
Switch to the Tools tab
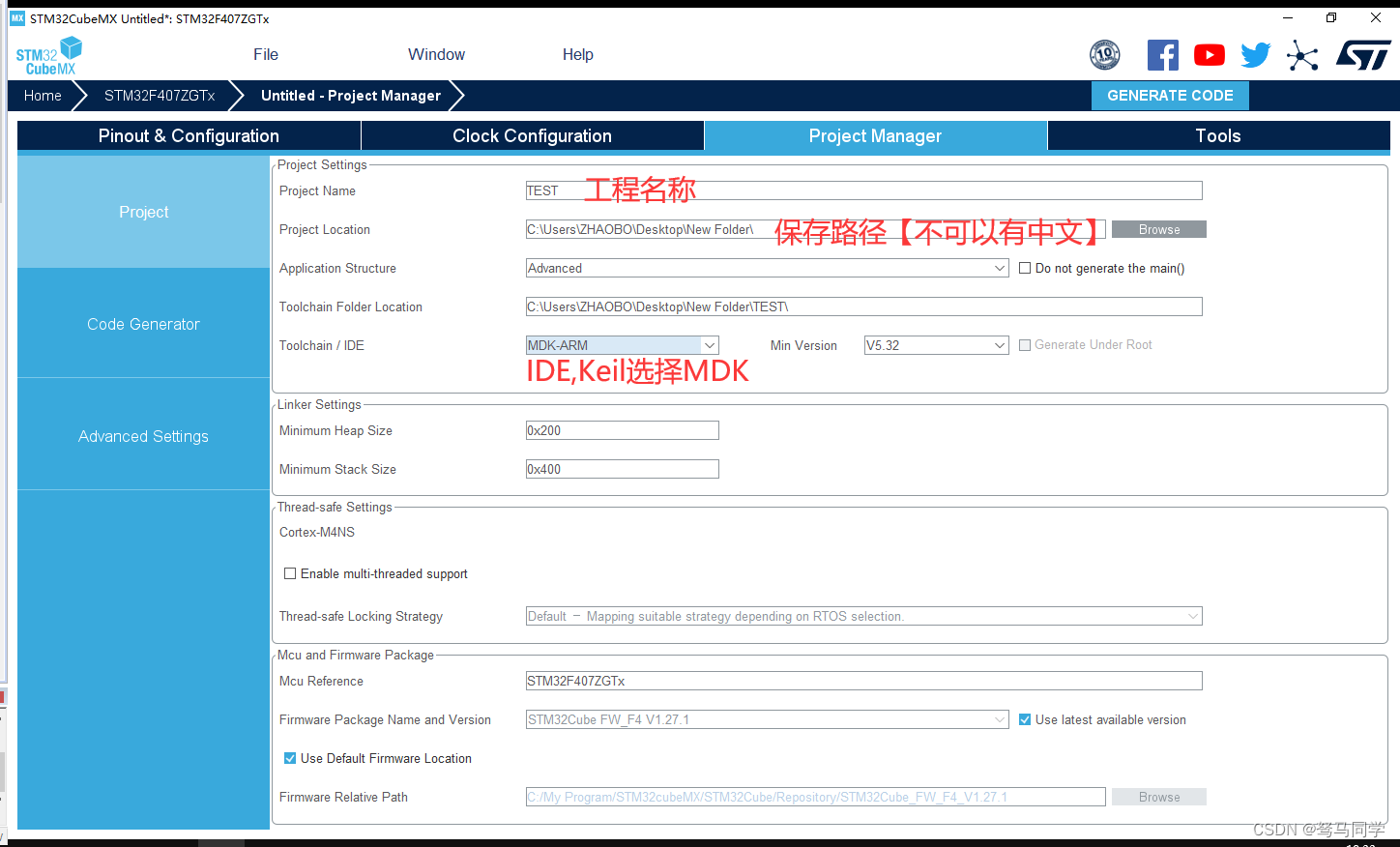click(1218, 136)
